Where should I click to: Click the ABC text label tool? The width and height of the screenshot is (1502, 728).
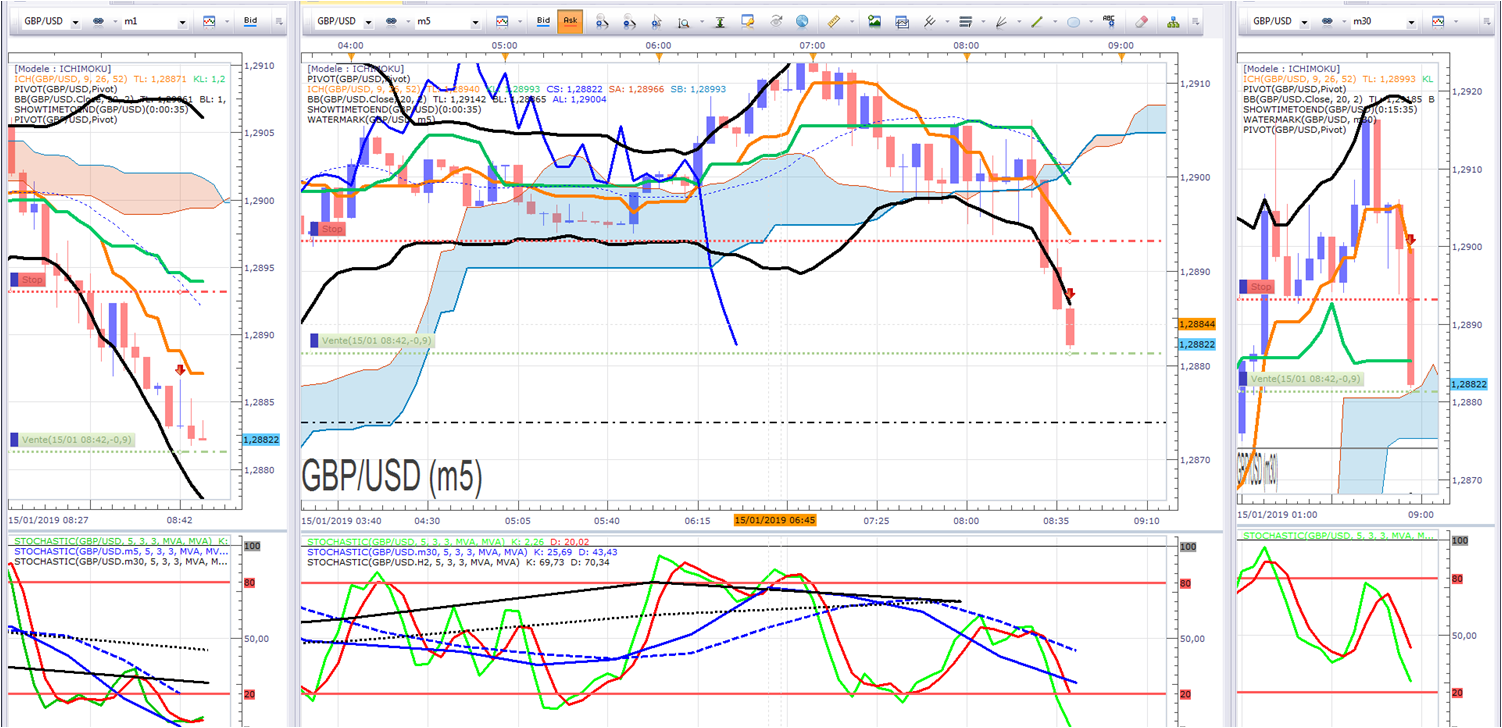pyautogui.click(x=1109, y=21)
